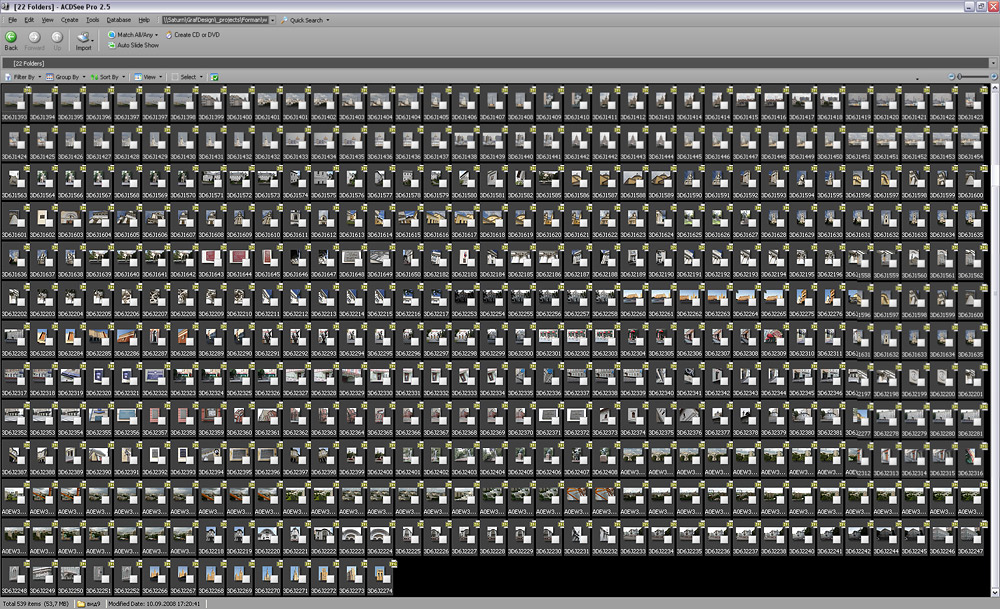Click the Import icon in toolbar
This screenshot has width=1000, height=609.
click(x=84, y=37)
